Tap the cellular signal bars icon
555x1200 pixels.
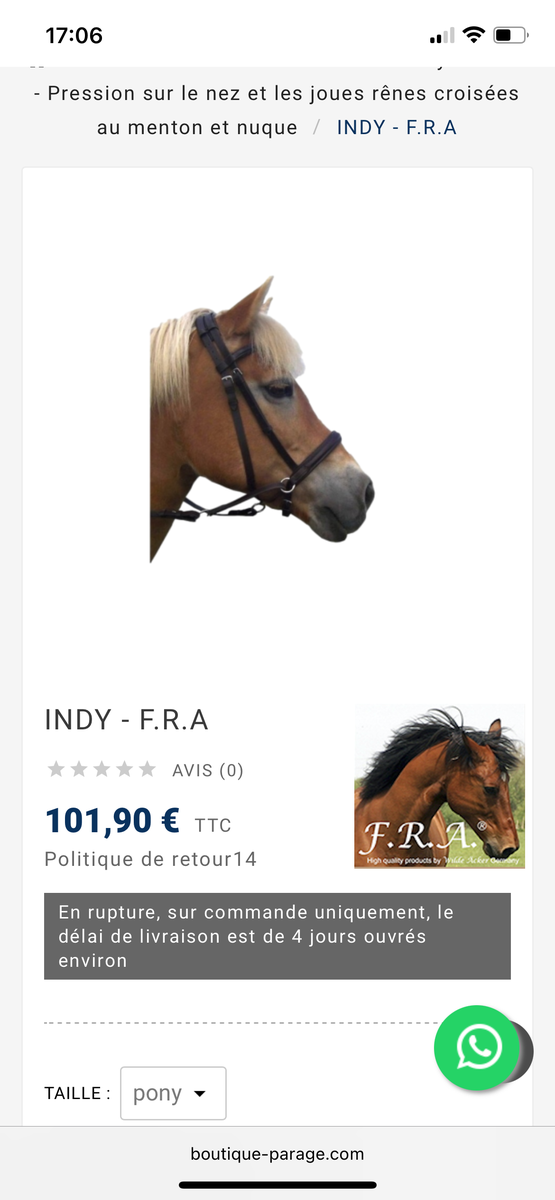click(x=441, y=36)
